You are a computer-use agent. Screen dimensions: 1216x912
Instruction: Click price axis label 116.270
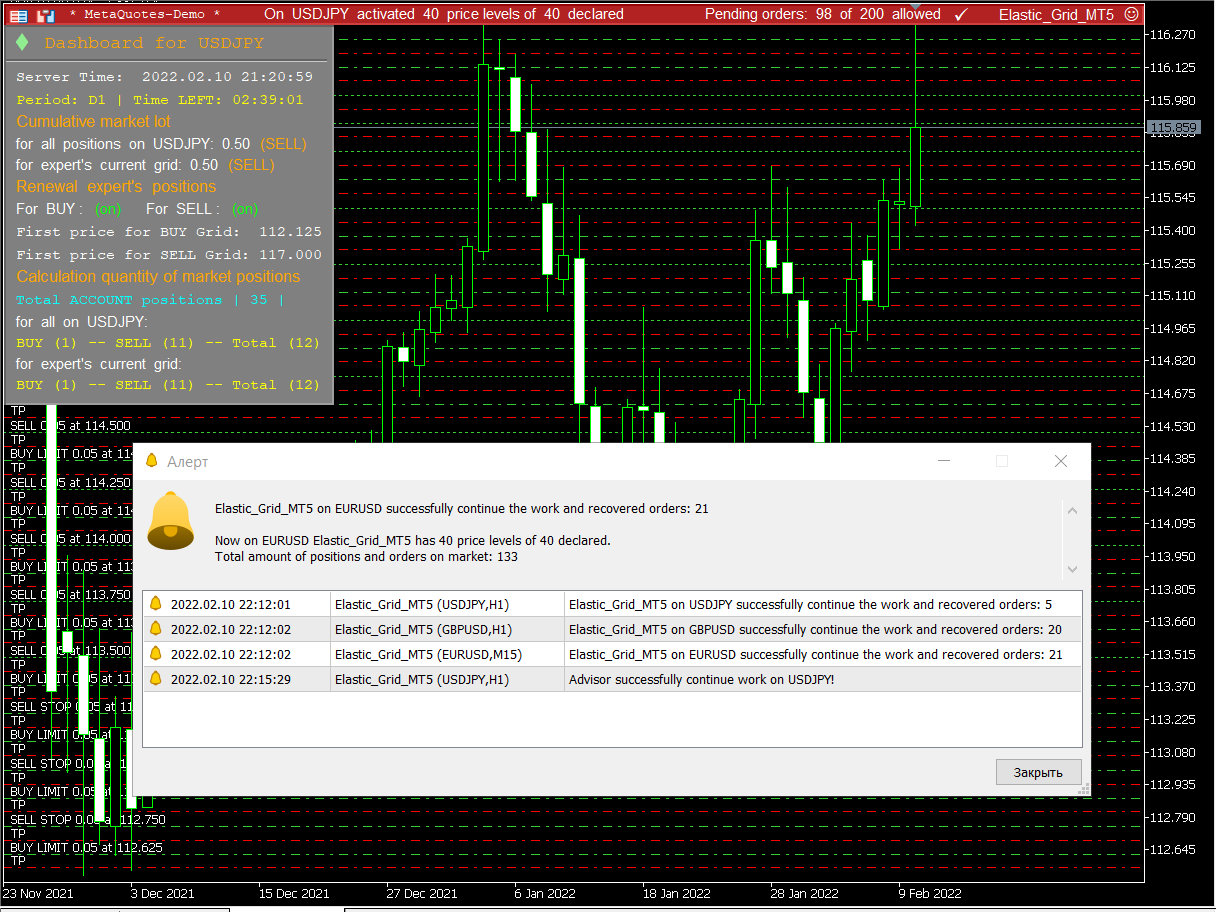click(x=1174, y=35)
